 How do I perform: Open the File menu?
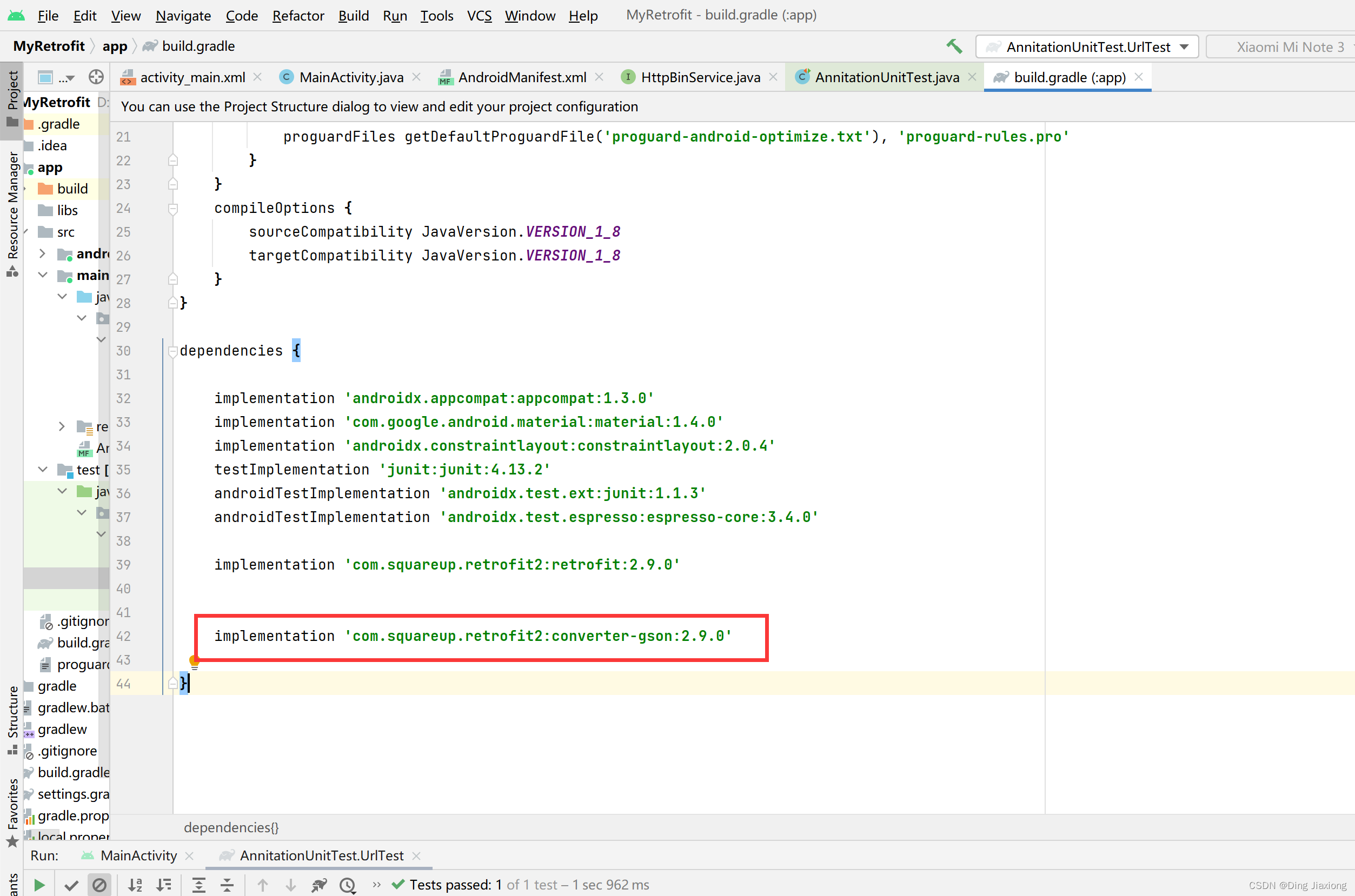[48, 16]
